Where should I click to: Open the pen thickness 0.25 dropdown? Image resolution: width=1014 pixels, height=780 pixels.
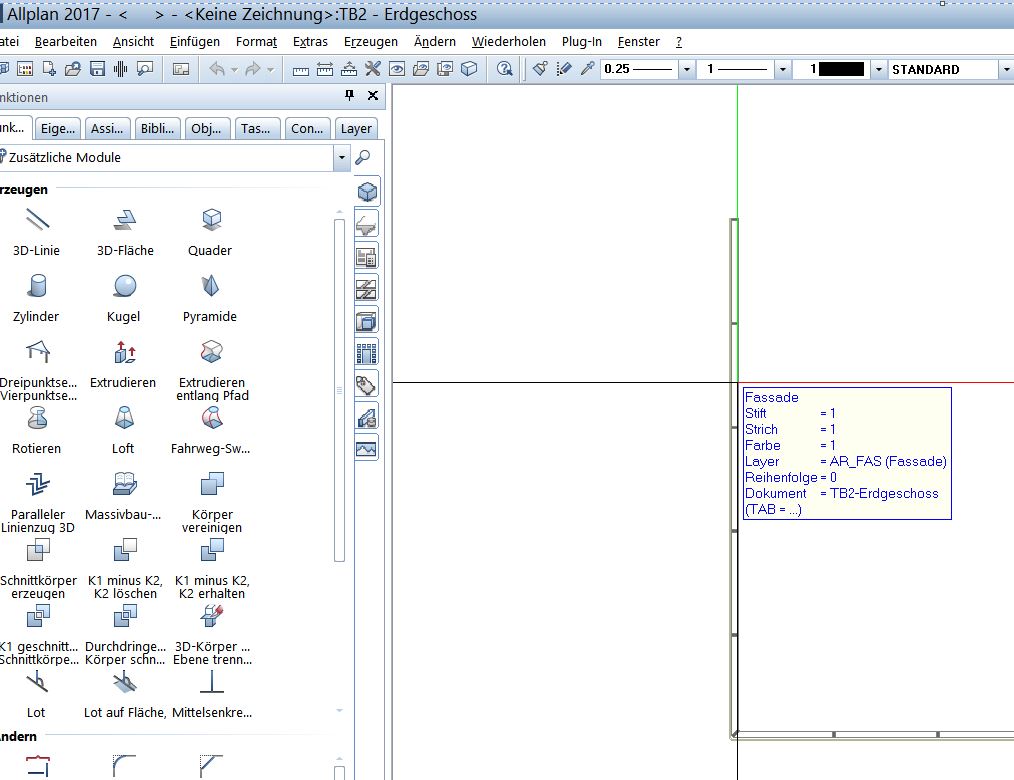(686, 69)
